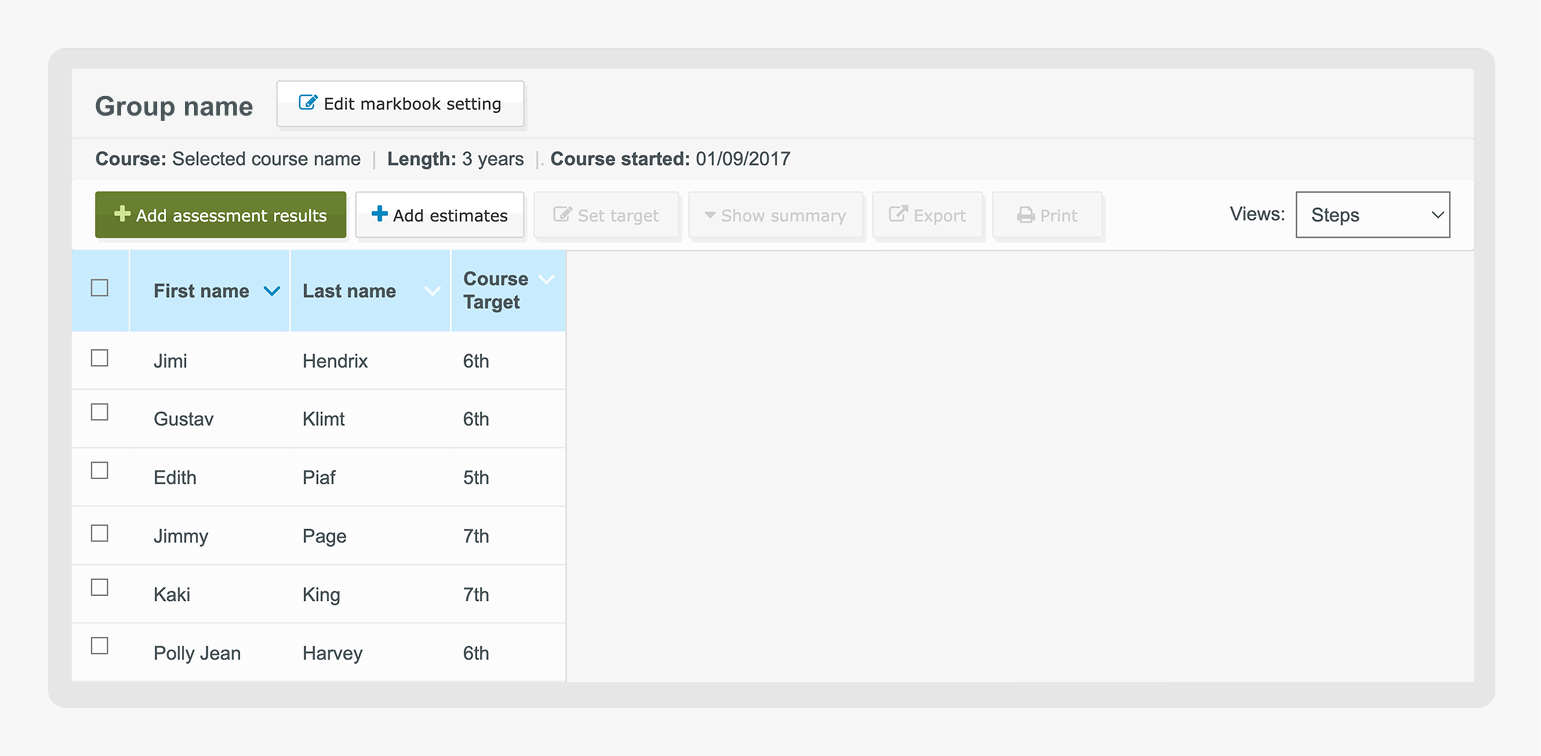1541x756 pixels.
Task: Click the first name Kaki
Action: (x=172, y=594)
